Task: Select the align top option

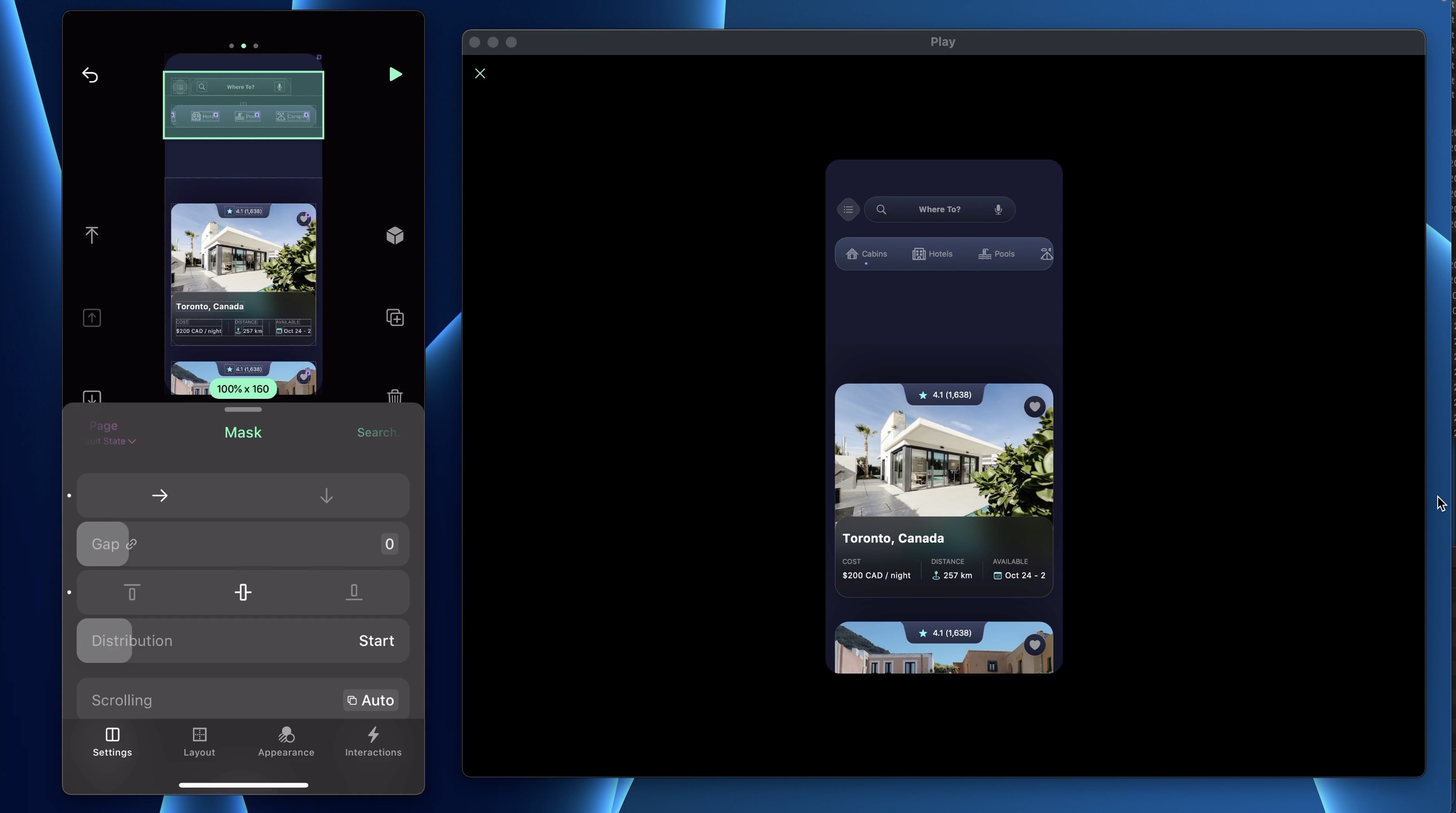Action: pos(132,593)
